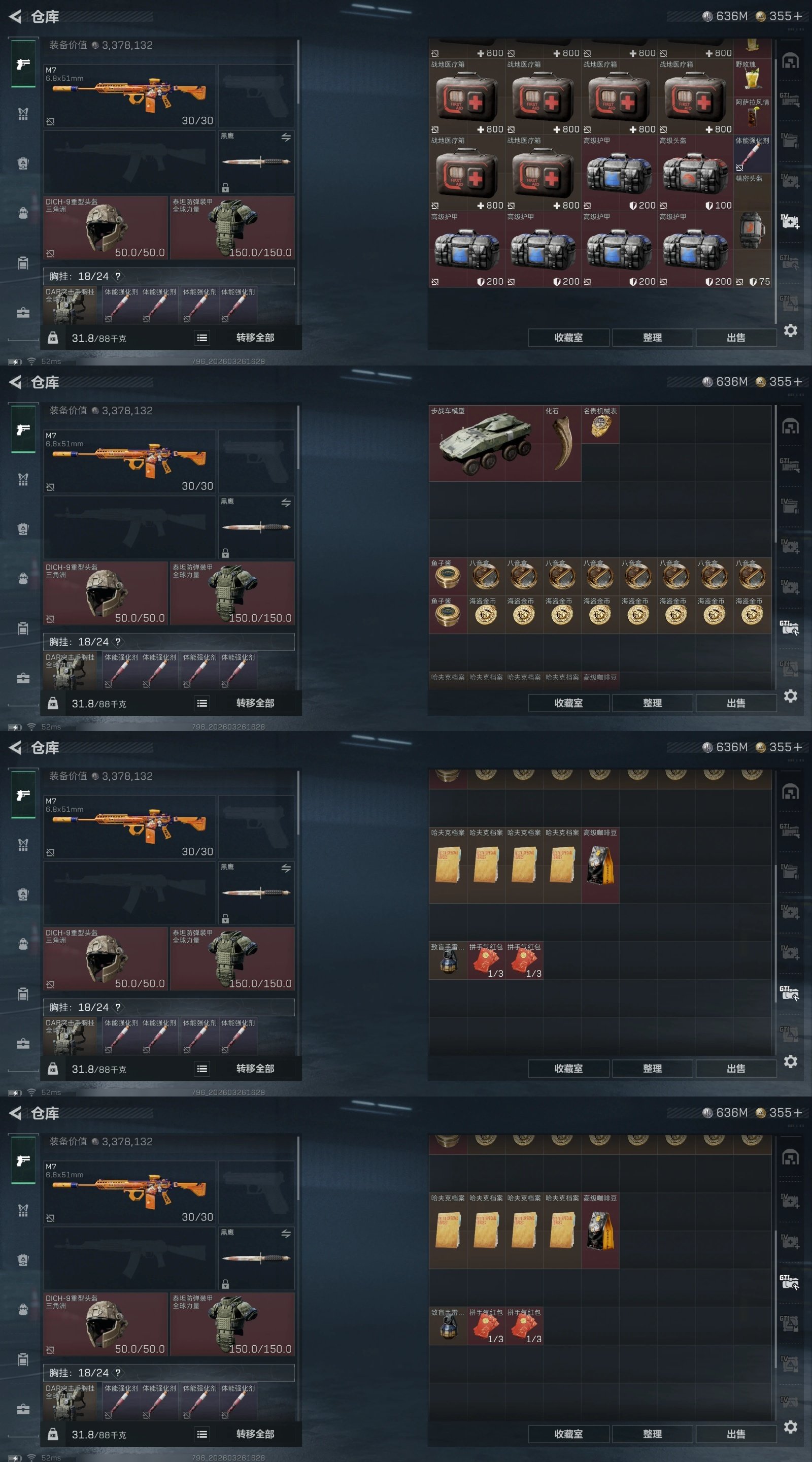This screenshot has height=1462, width=812.
Task: Click 收藏室 button under the 步战车模型 stash
Action: tap(568, 703)
